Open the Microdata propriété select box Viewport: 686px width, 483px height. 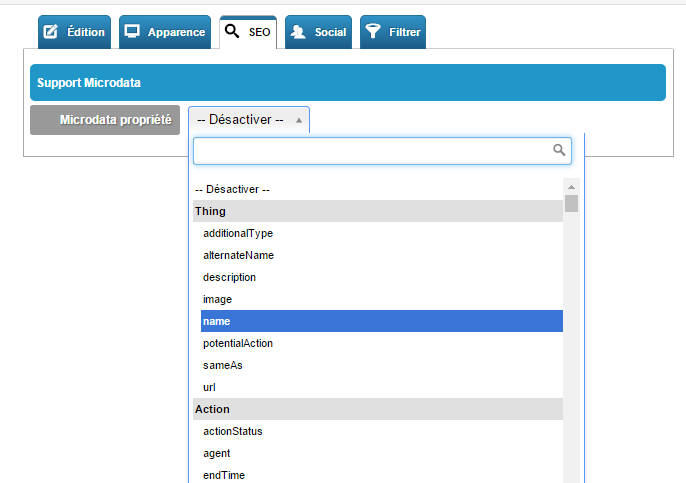[249, 120]
